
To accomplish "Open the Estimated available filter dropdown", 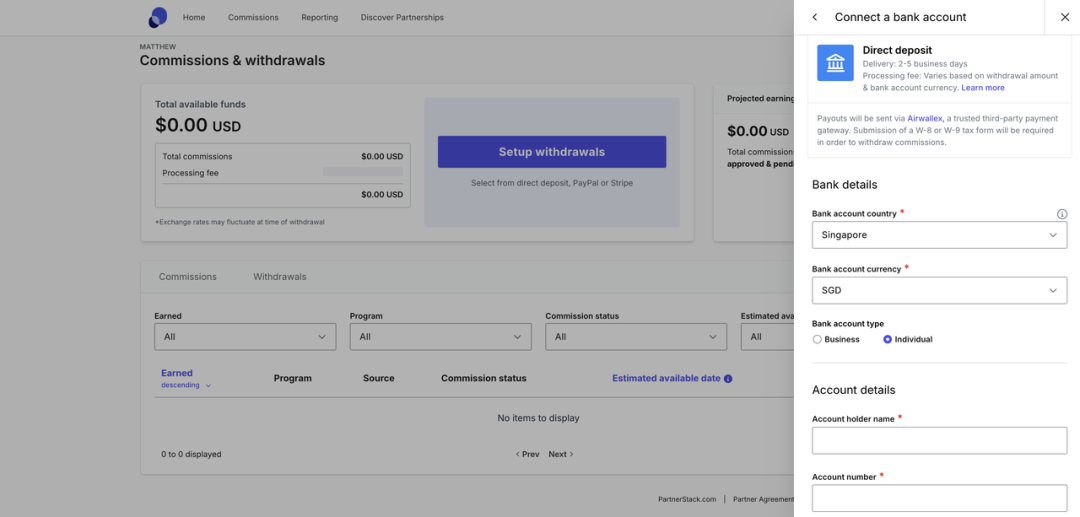I will (x=767, y=337).
